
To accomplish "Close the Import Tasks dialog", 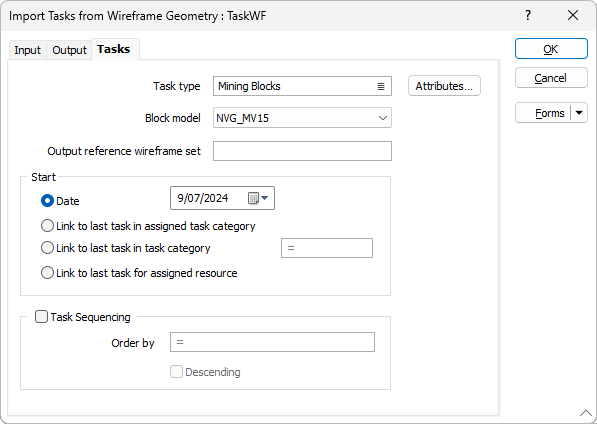I will (x=573, y=15).
